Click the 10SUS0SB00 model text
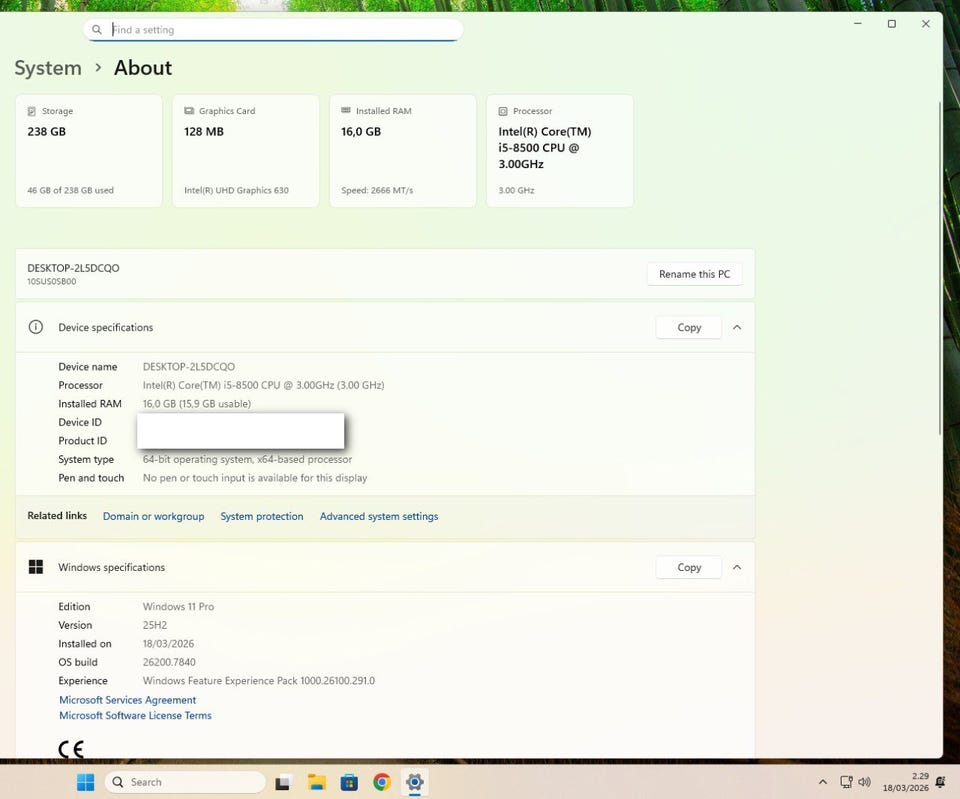The image size is (960, 799). click(x=51, y=282)
